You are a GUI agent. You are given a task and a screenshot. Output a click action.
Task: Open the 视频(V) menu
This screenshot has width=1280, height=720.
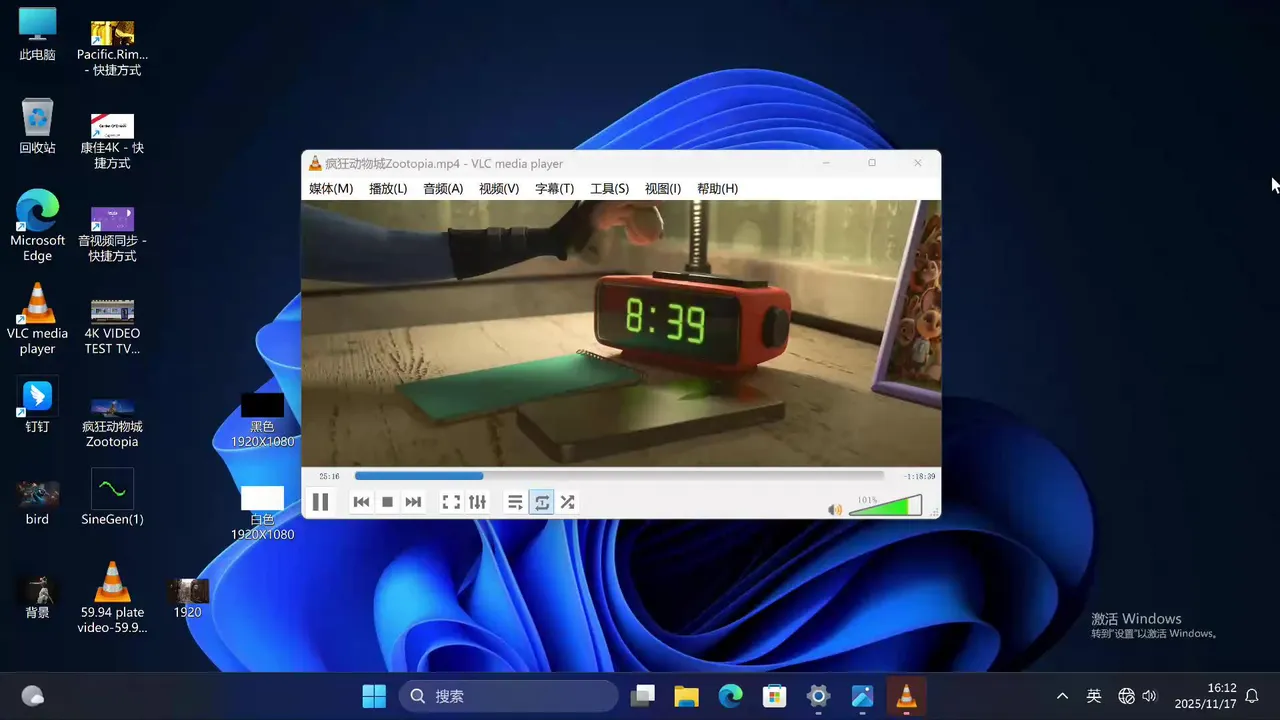pos(499,188)
